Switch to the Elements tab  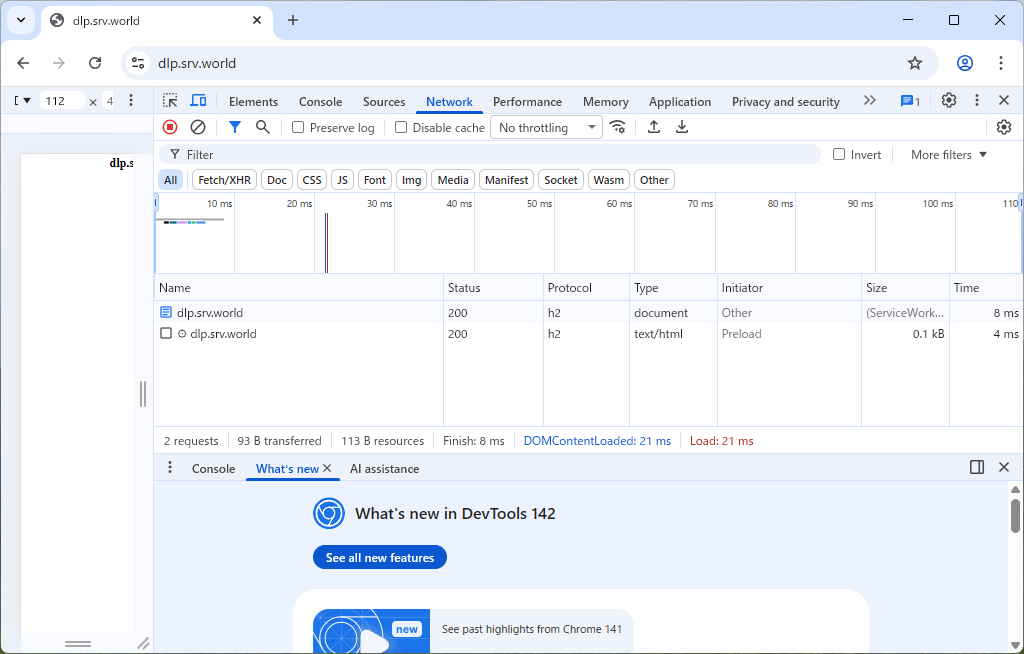point(253,102)
